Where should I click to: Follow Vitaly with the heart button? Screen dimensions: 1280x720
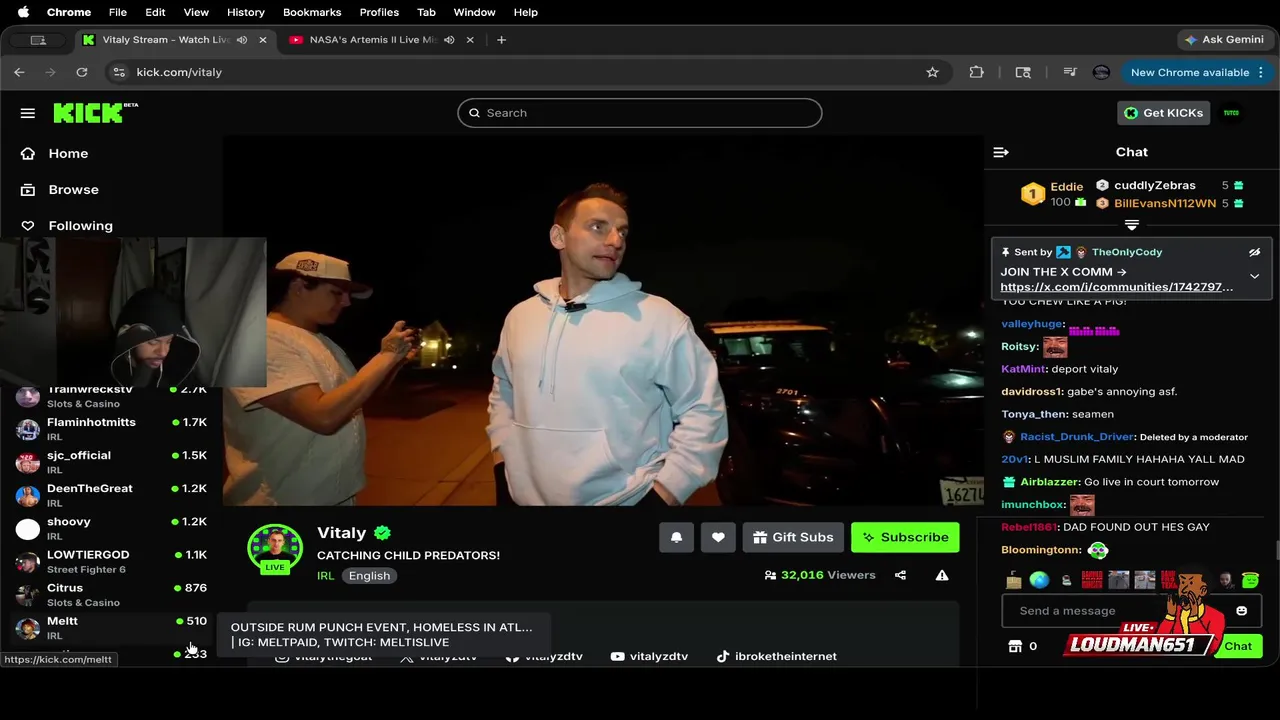[x=718, y=537]
